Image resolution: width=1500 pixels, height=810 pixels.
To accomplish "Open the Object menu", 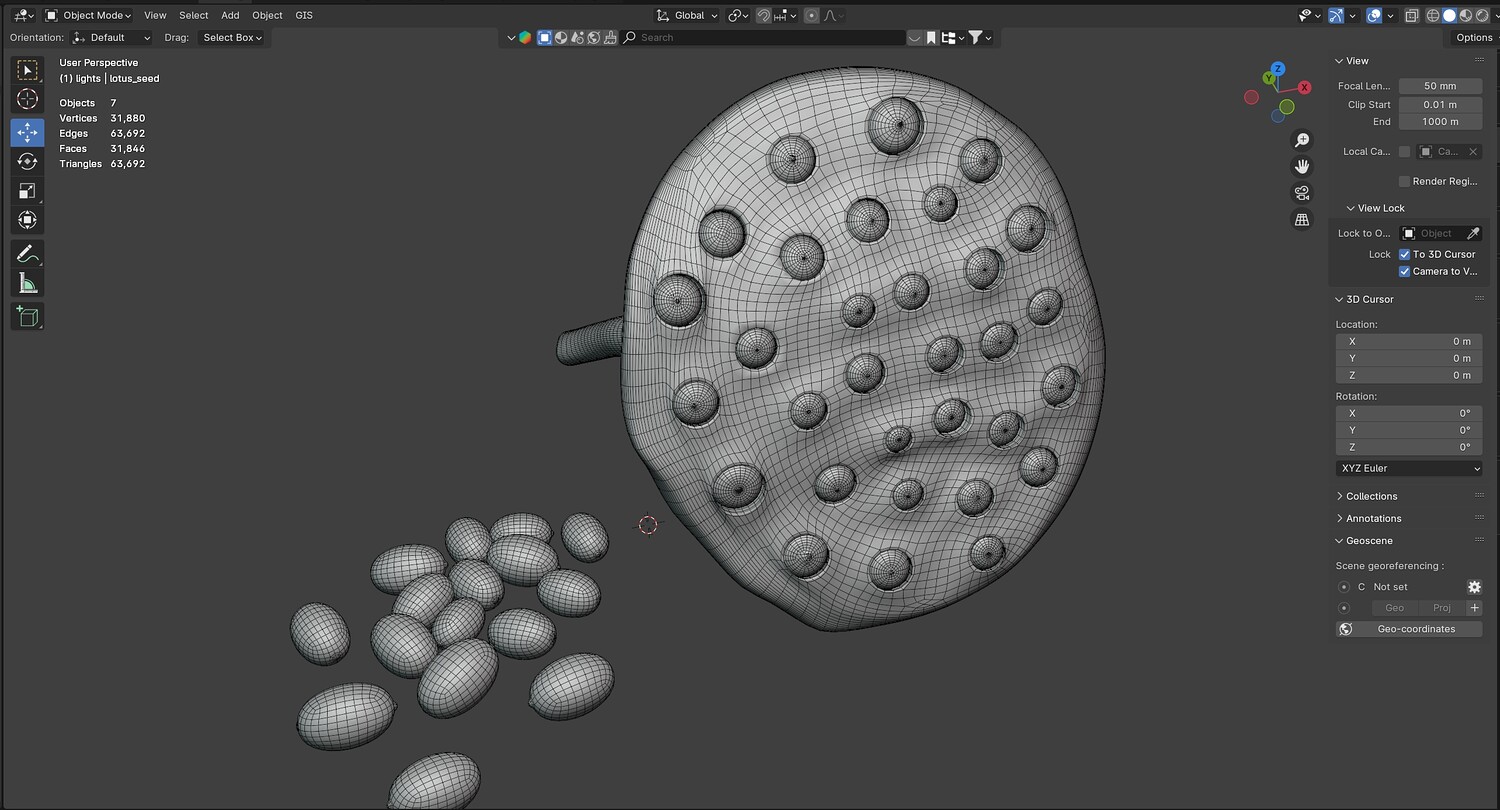I will coord(267,15).
